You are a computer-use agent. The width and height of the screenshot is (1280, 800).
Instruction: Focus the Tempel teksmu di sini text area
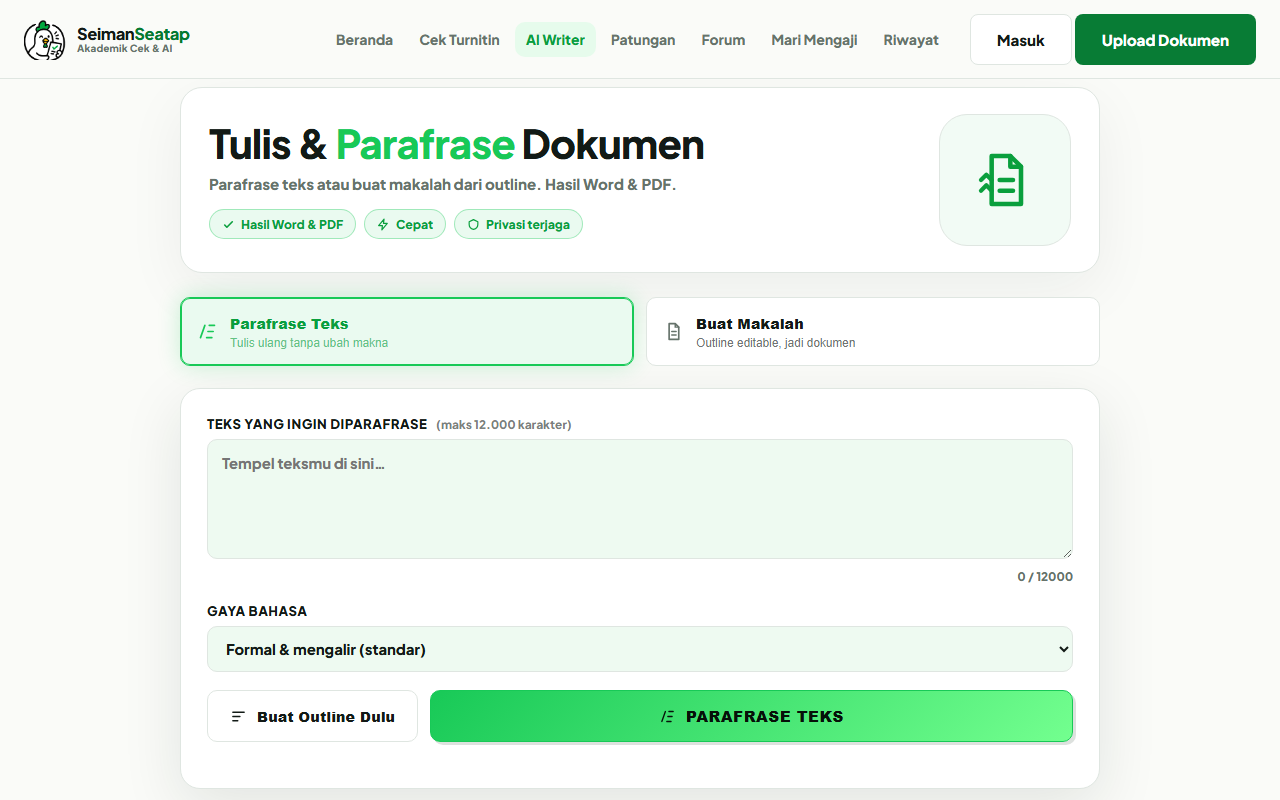640,499
